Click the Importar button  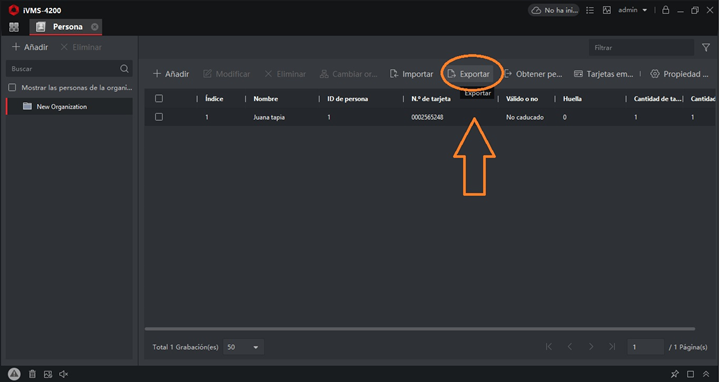click(411, 74)
